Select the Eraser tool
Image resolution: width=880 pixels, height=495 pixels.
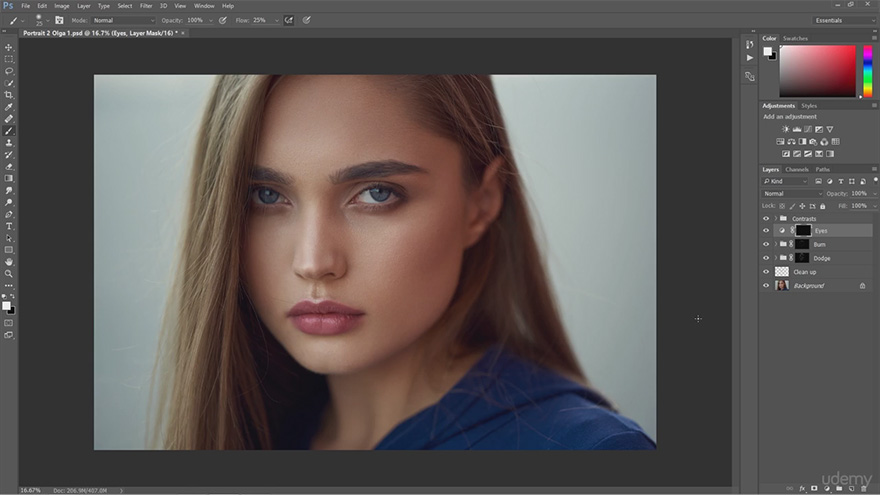click(x=8, y=167)
